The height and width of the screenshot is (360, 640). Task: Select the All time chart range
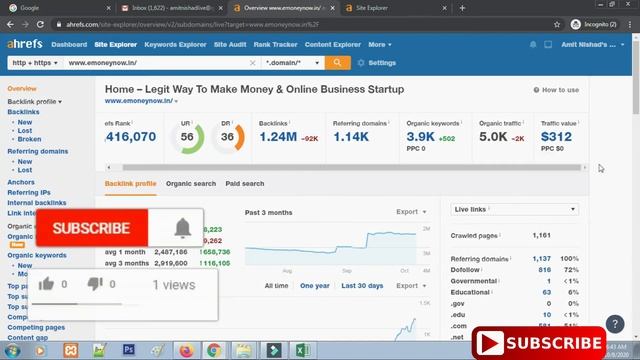276,286
